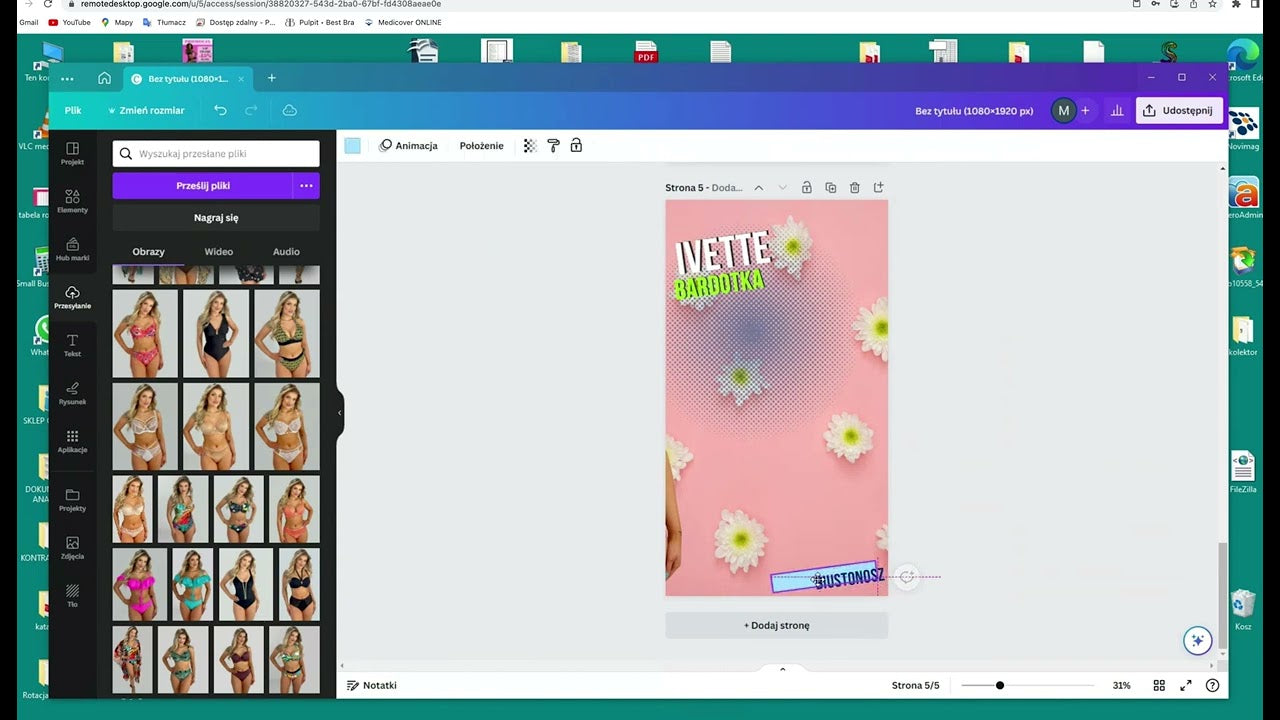Open the Zdjęcia photos panel

pos(72,548)
